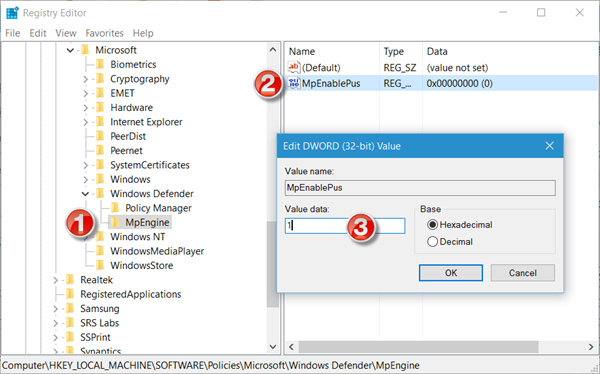Expand the Realtek key
600x374 pixels.
55,280
